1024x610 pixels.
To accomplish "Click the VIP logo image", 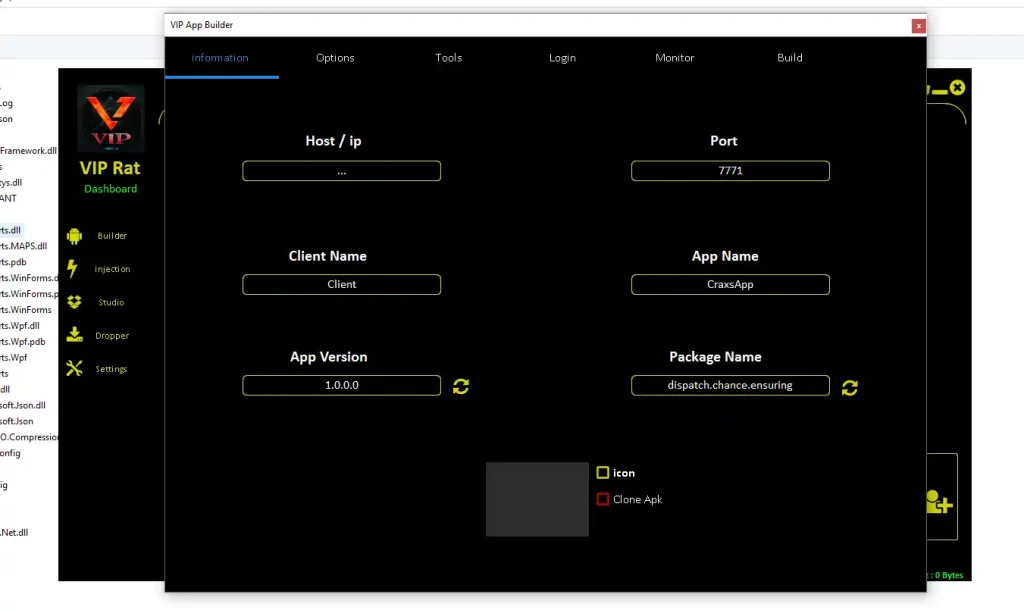I will 111,118.
